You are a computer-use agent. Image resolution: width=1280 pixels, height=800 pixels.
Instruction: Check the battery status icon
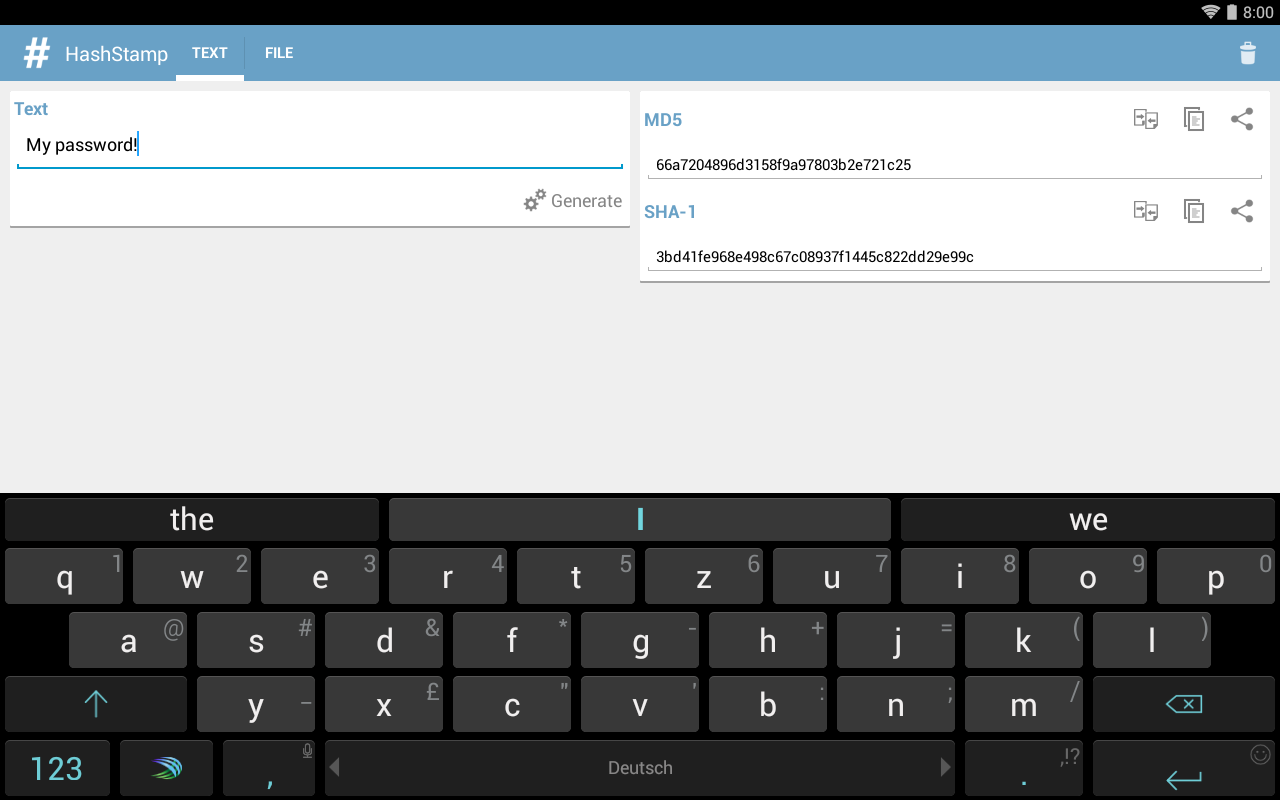tap(1232, 12)
